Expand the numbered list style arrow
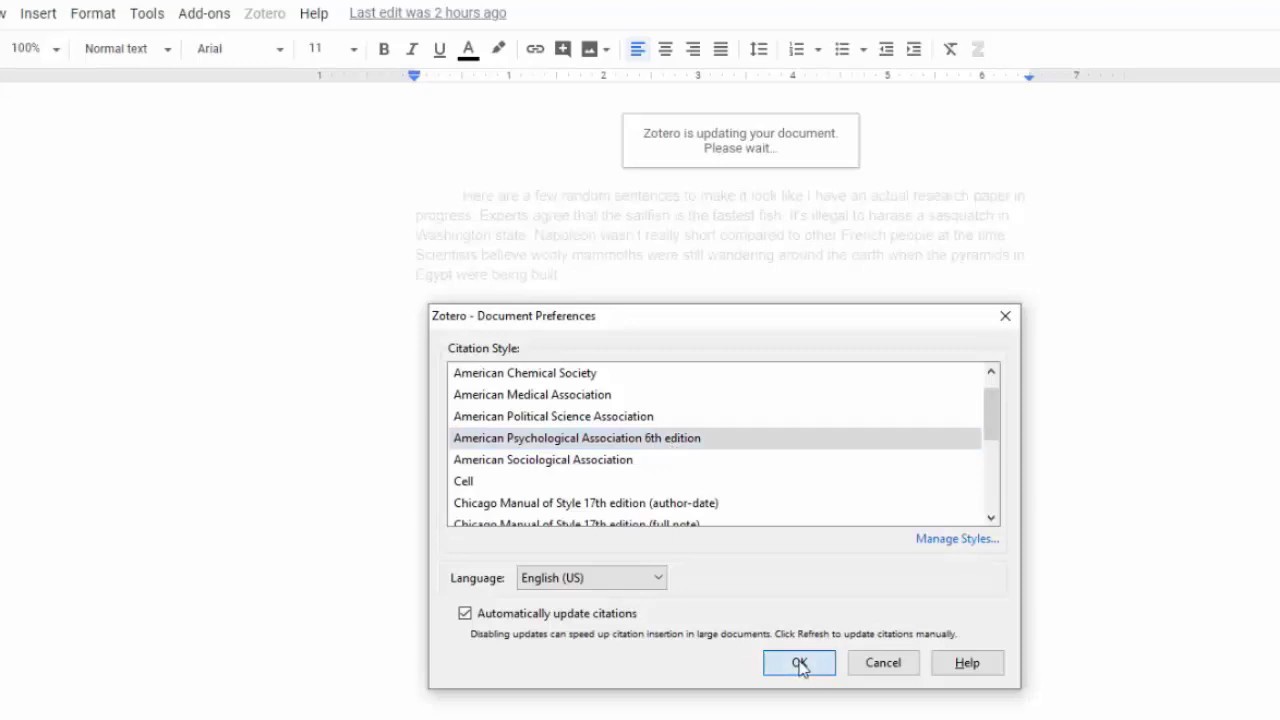1280x720 pixels. click(x=818, y=49)
